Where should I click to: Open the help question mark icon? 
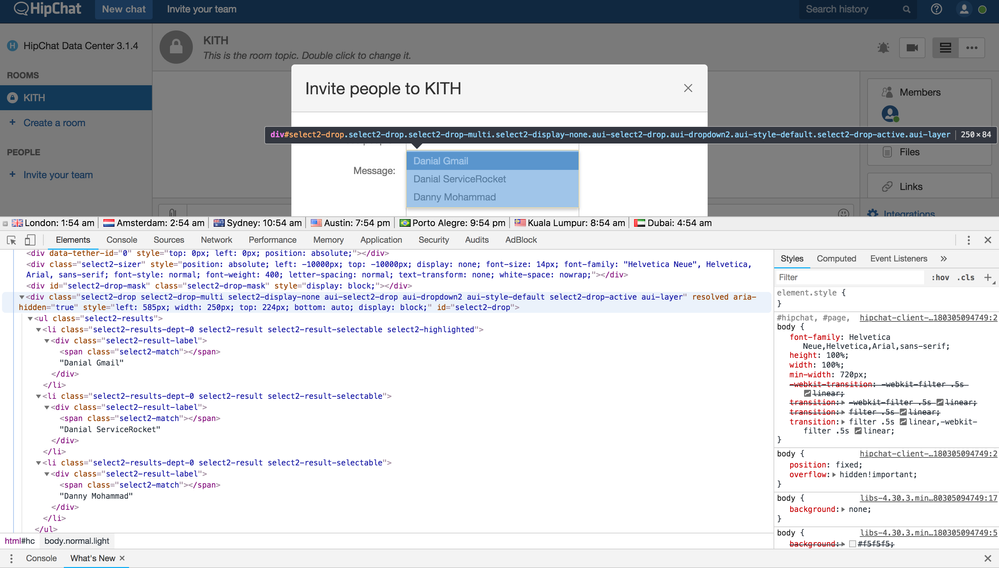pyautogui.click(x=936, y=9)
